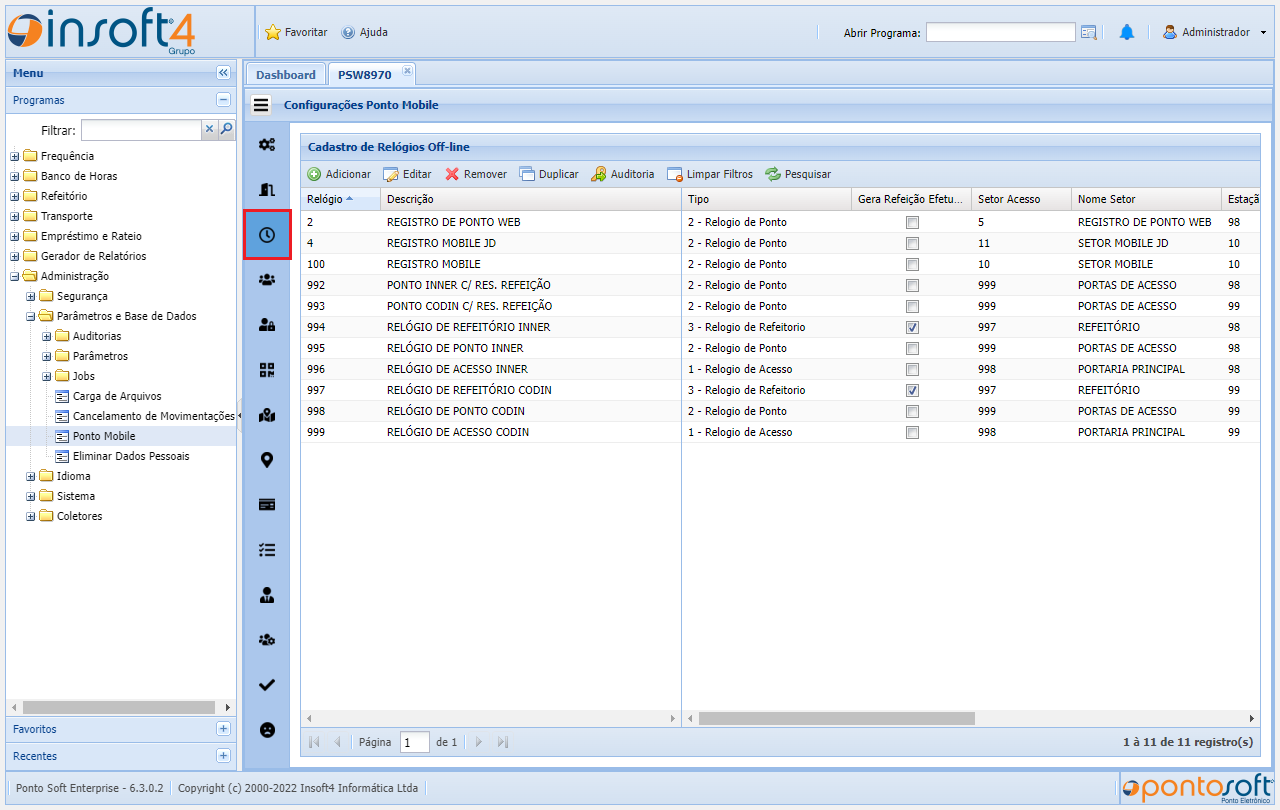Click the gears settings icon in sidebar
The height and width of the screenshot is (810, 1280).
(267, 145)
